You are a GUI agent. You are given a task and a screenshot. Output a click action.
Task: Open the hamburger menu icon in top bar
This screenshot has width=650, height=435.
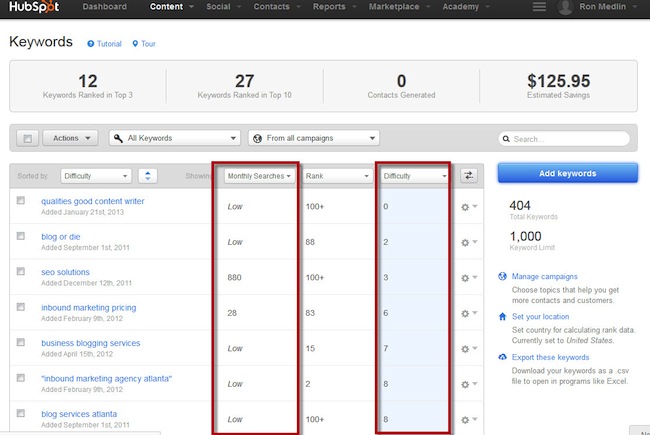[x=539, y=7]
